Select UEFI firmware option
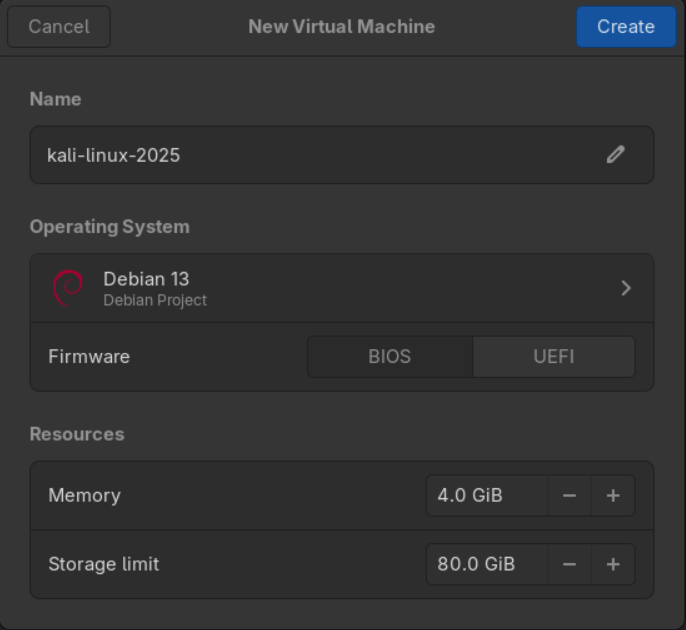This screenshot has height=630, width=686. click(553, 357)
